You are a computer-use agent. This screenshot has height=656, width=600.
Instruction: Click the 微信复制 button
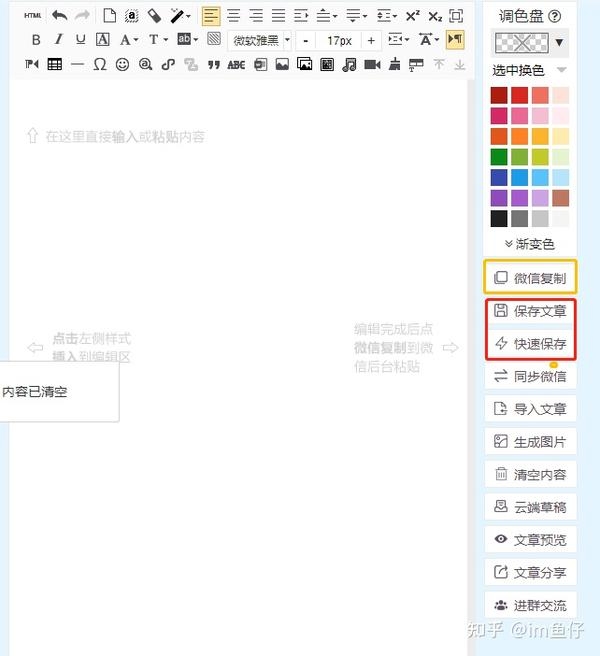(x=530, y=277)
